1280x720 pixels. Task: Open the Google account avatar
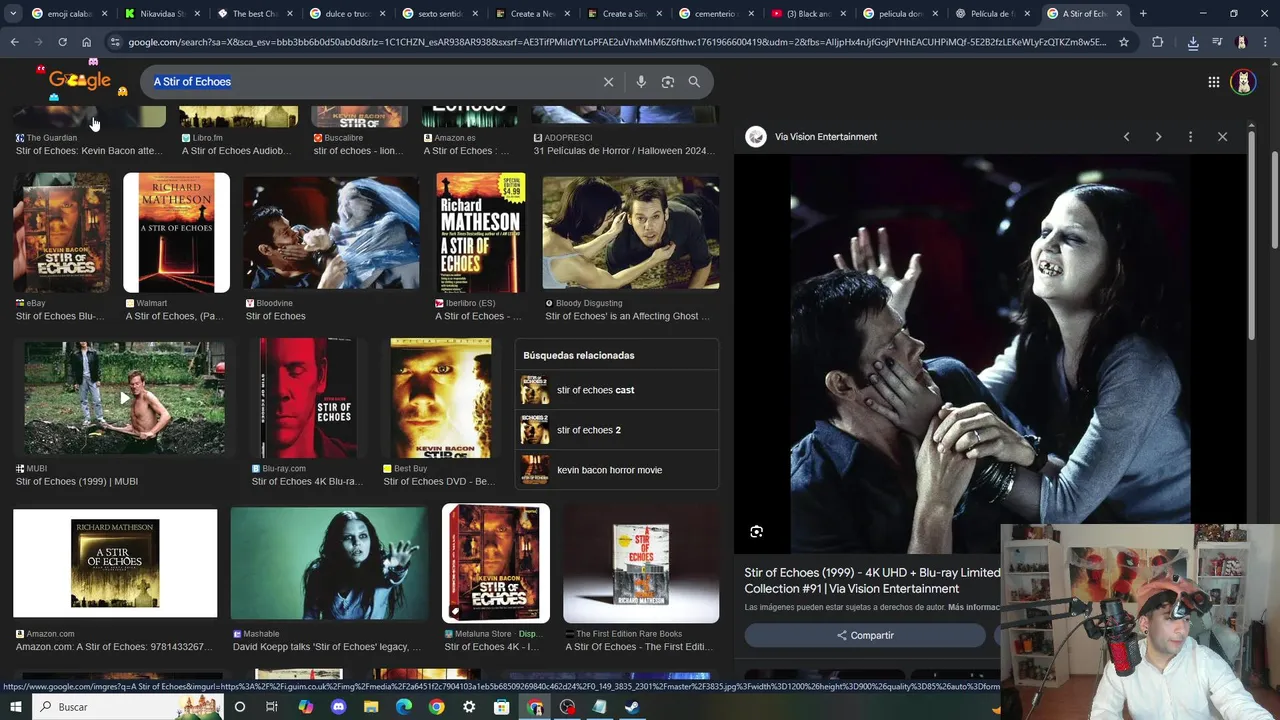(1243, 82)
